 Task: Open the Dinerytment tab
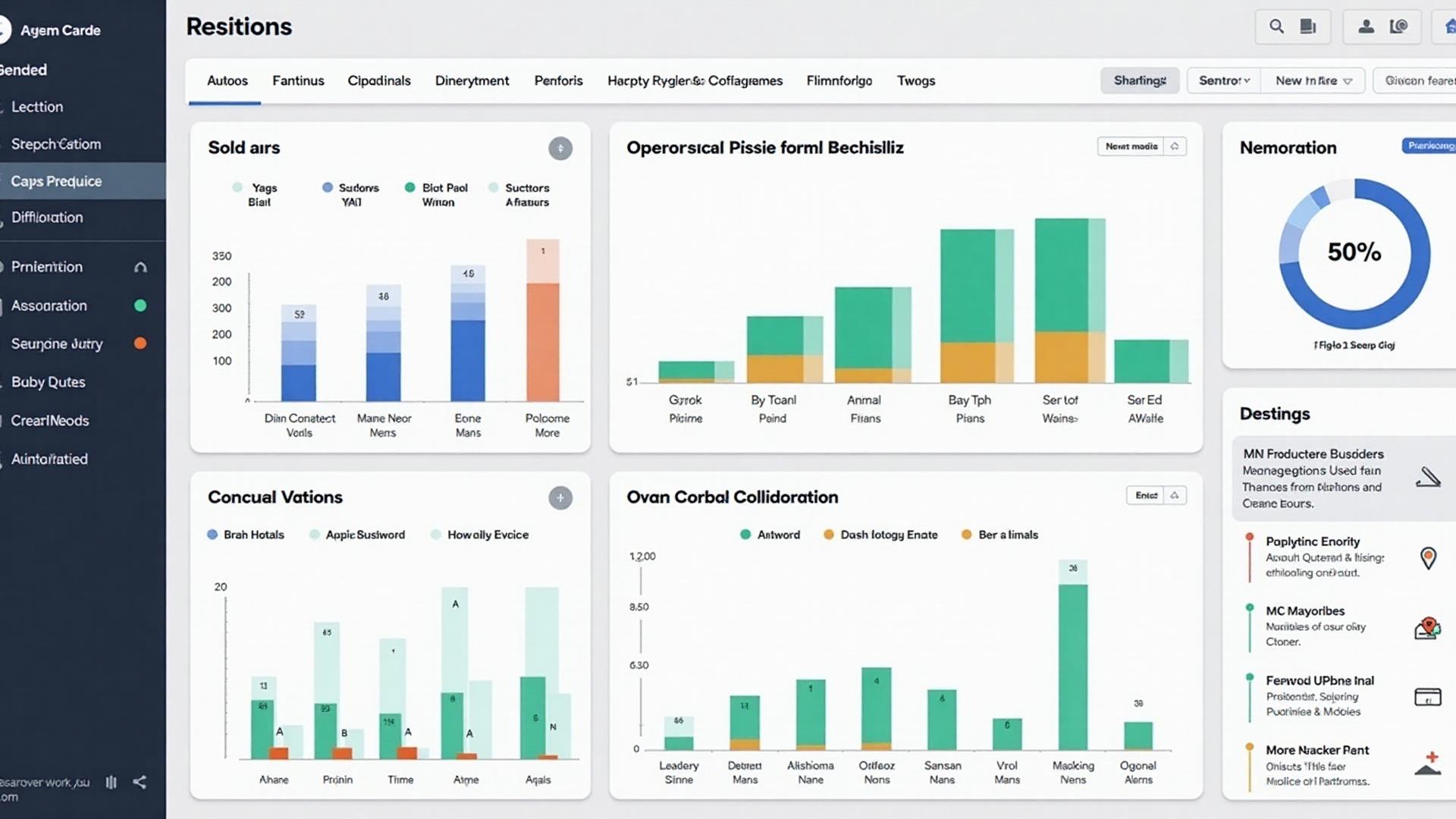[472, 80]
